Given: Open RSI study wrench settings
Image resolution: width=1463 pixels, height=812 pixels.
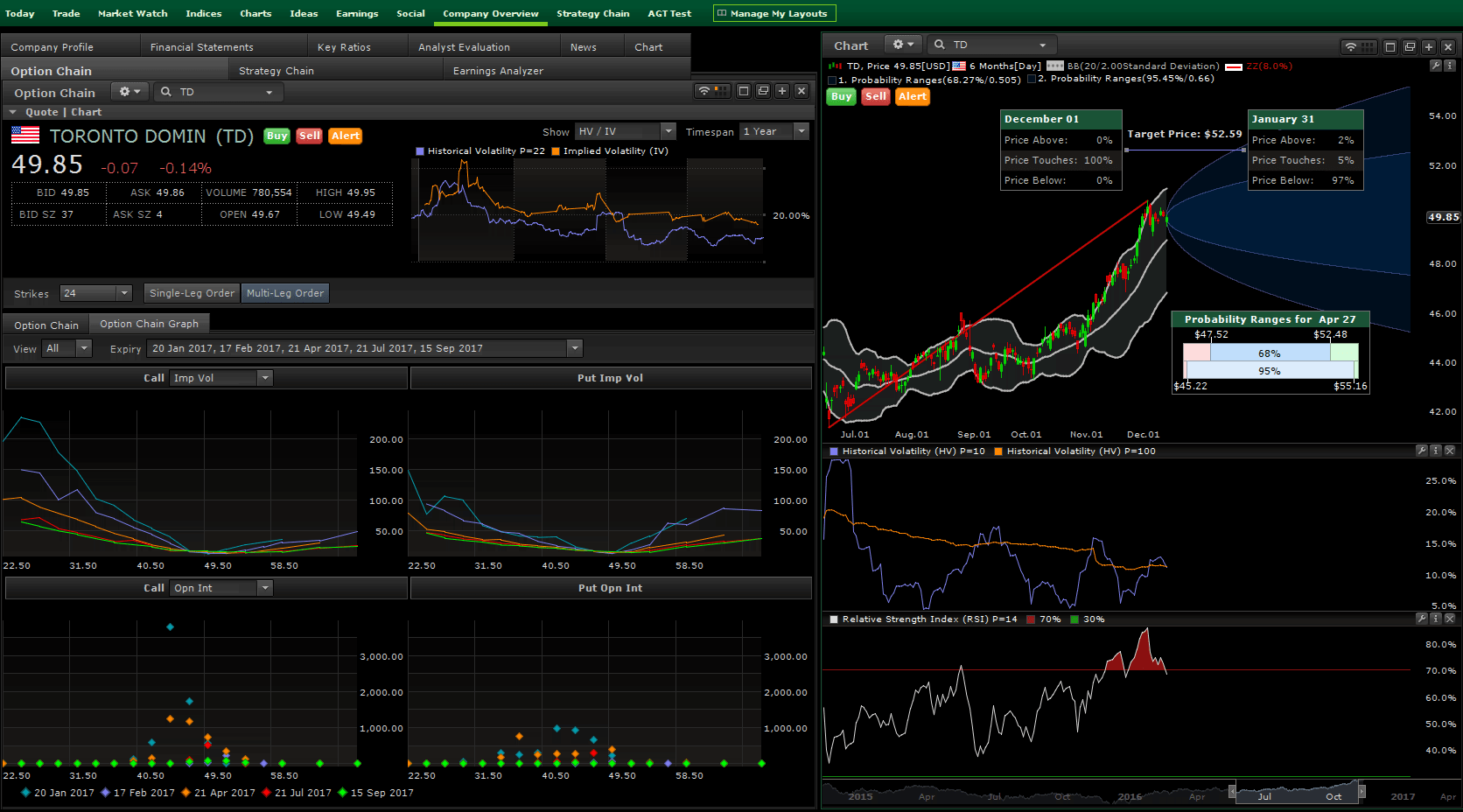Looking at the screenshot, I should [1422, 619].
